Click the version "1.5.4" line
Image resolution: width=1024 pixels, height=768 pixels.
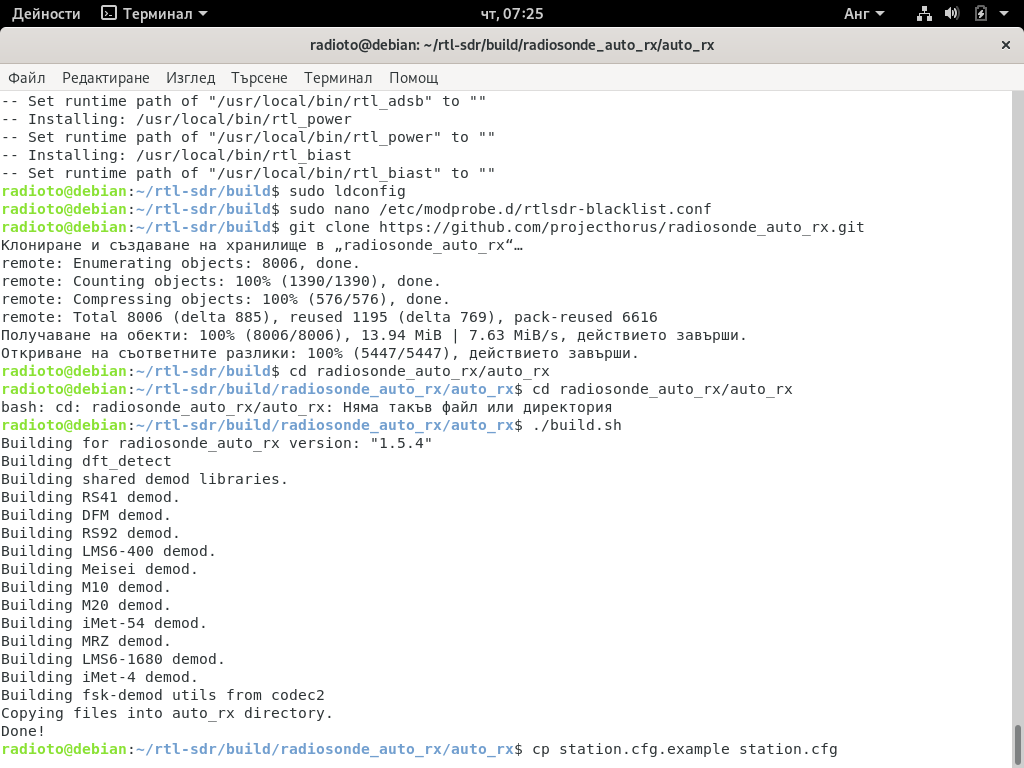click(216, 443)
